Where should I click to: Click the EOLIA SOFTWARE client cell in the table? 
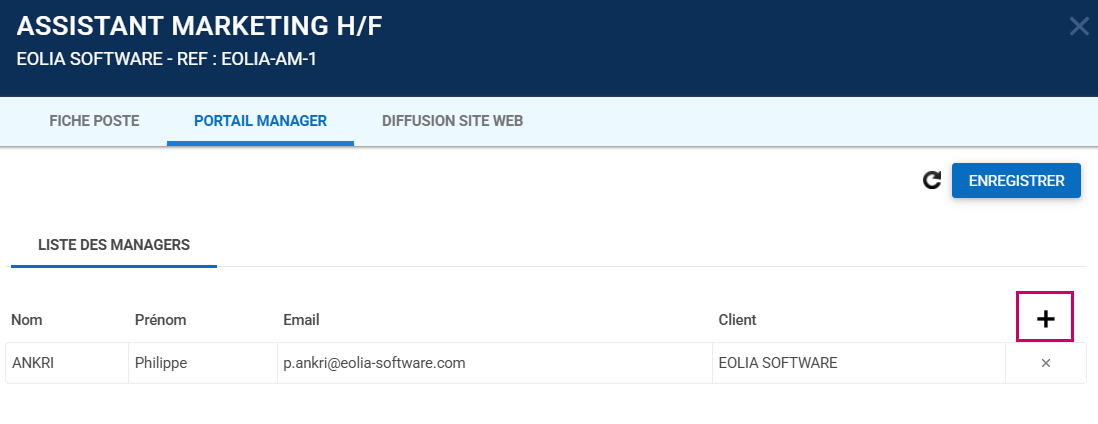click(x=778, y=363)
